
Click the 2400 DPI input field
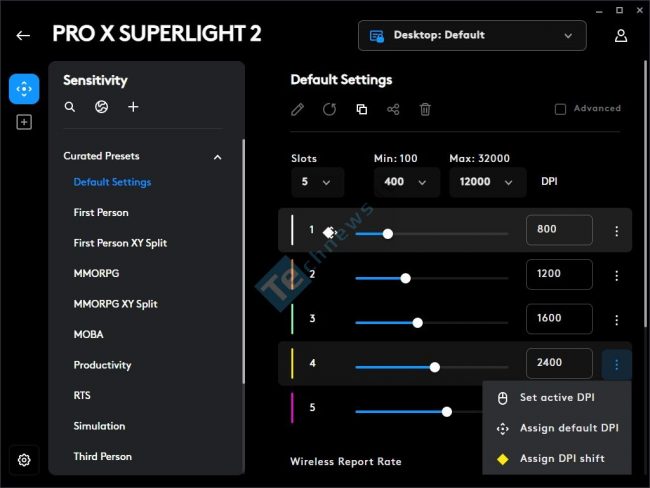(x=559, y=363)
